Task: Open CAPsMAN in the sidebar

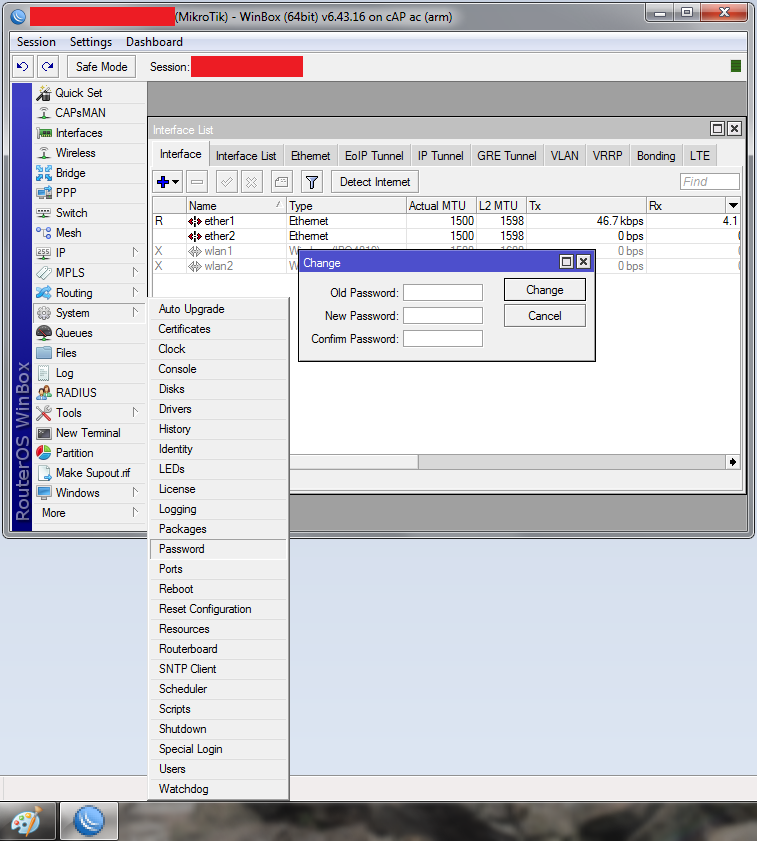Action: point(89,113)
